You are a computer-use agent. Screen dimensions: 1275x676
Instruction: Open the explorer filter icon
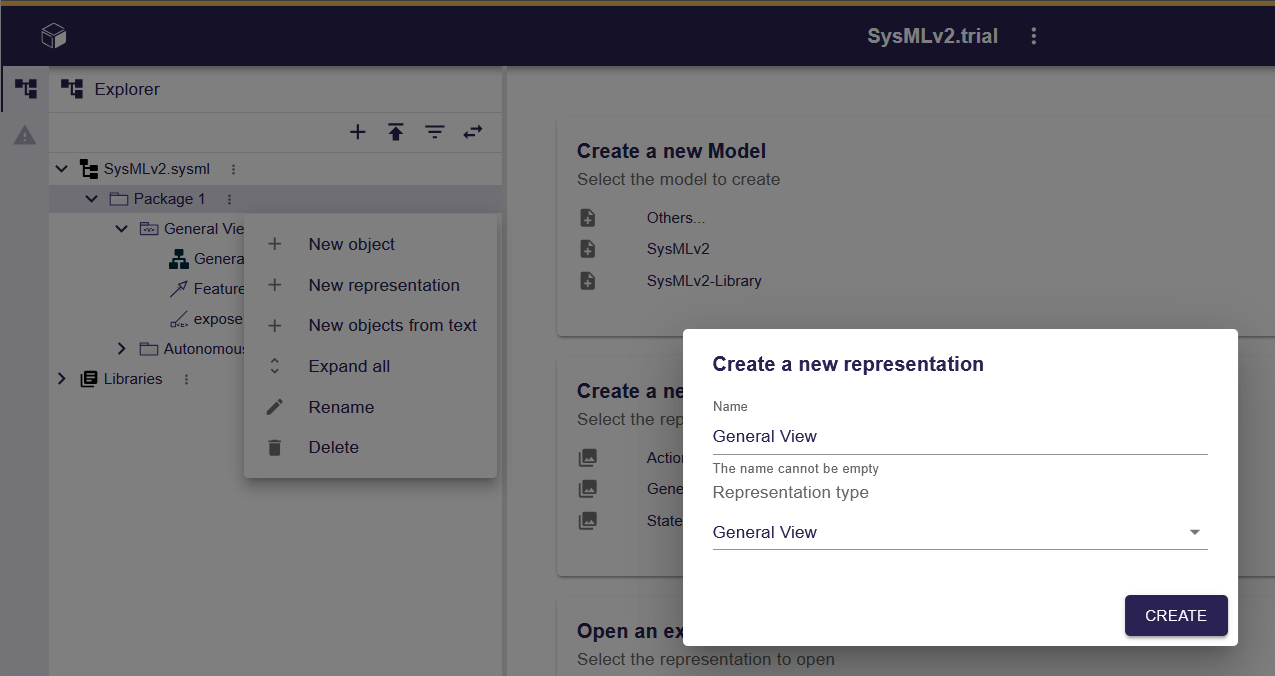point(434,132)
